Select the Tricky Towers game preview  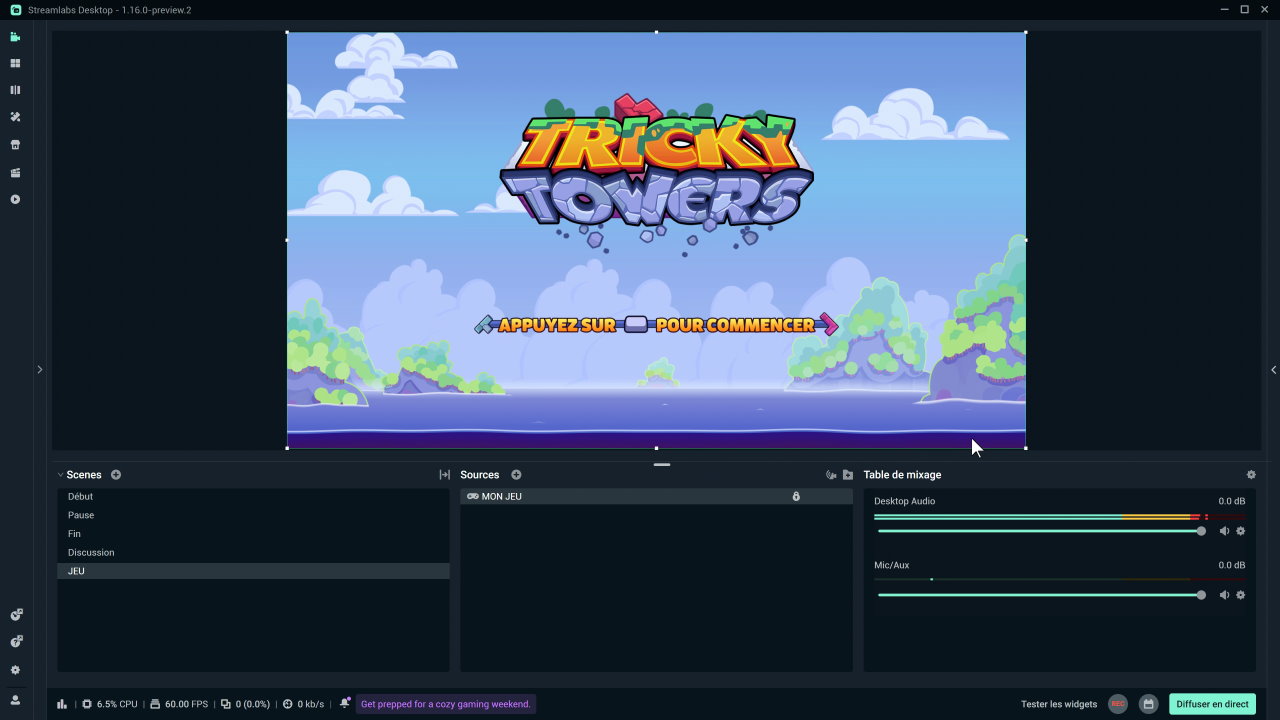point(656,240)
